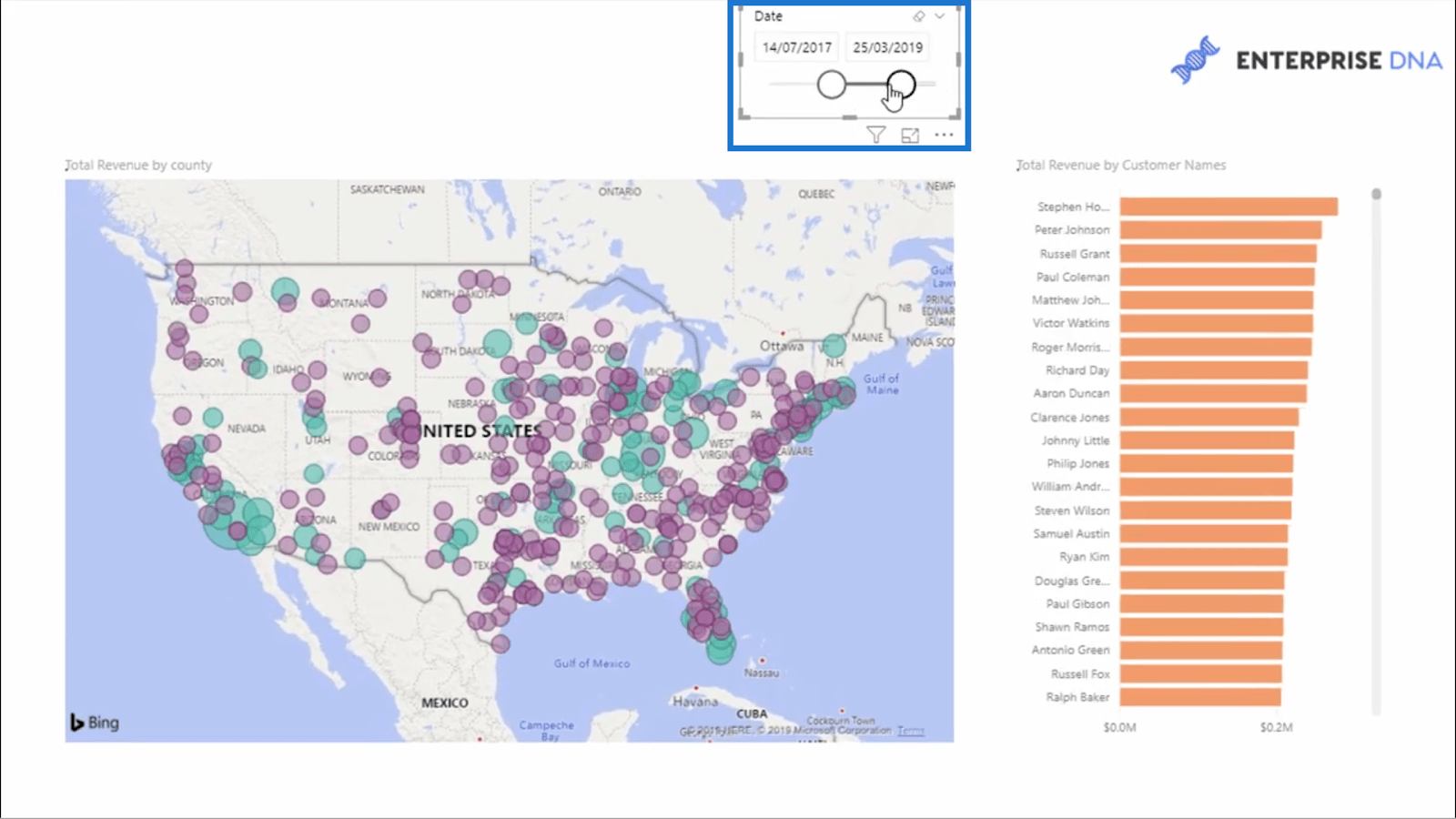Select the Peter Johnson revenue bar

pos(1220,230)
